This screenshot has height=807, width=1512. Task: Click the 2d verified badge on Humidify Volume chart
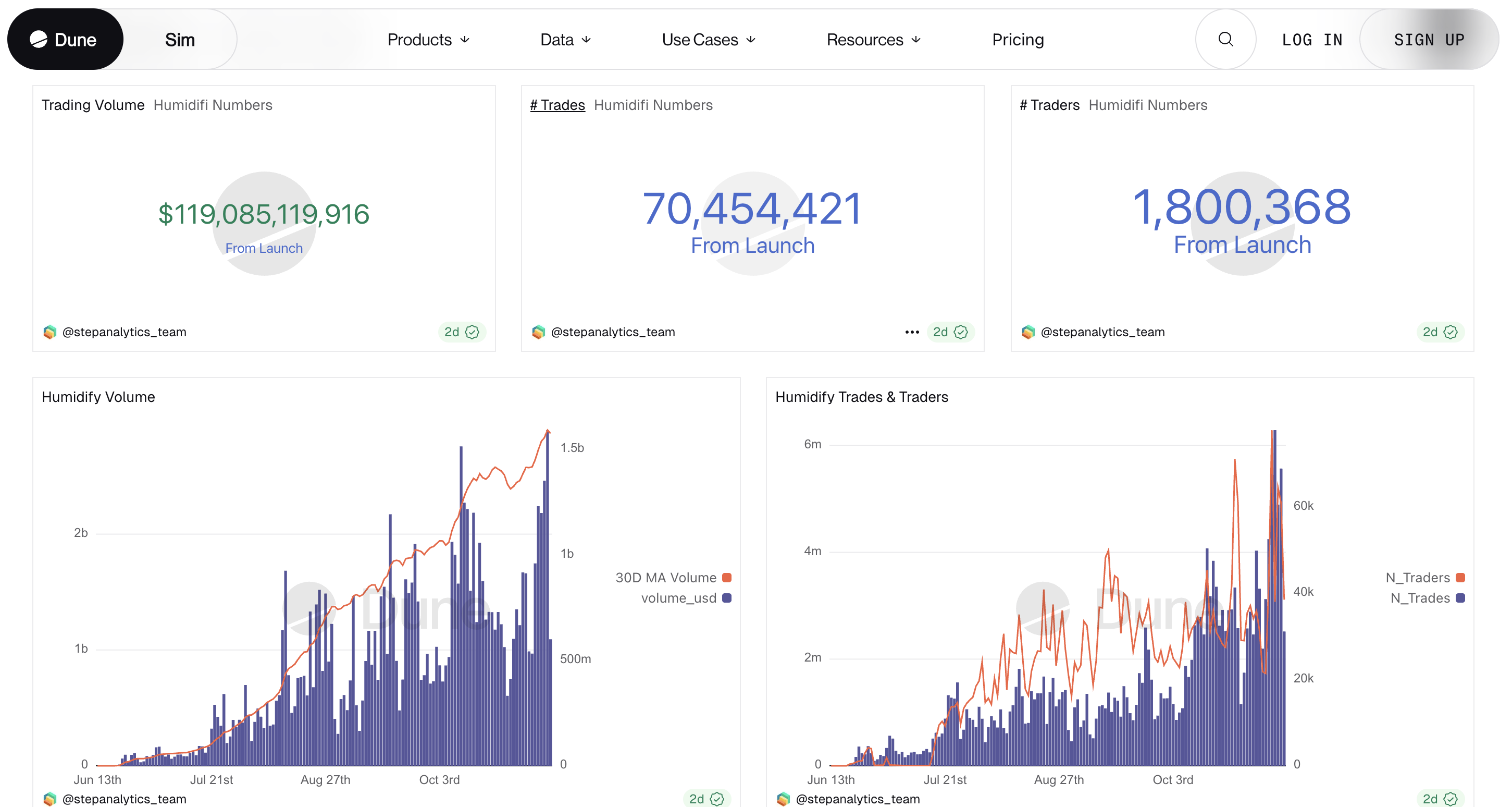(705, 798)
